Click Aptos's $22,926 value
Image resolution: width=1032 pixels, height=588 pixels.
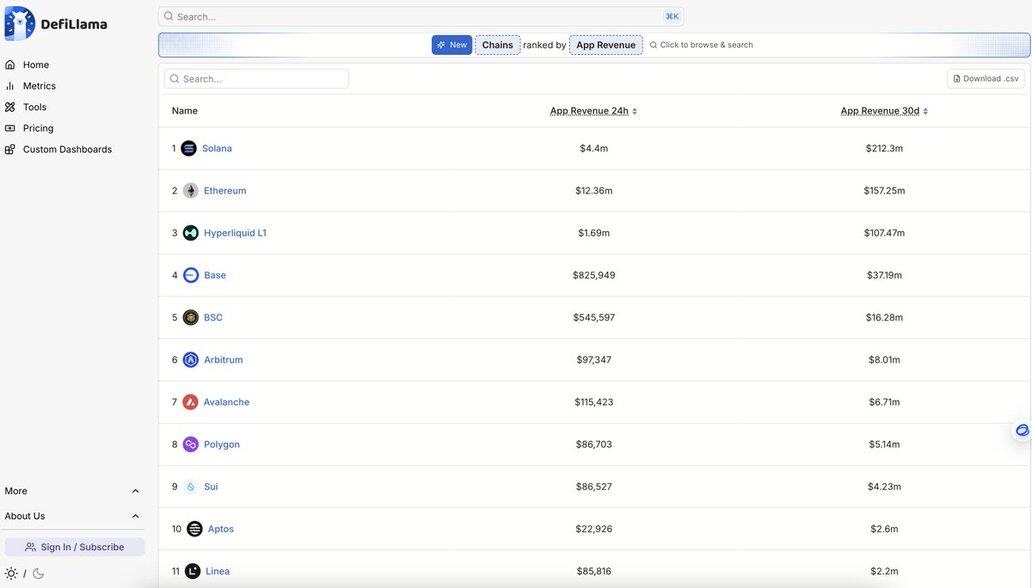pos(594,529)
